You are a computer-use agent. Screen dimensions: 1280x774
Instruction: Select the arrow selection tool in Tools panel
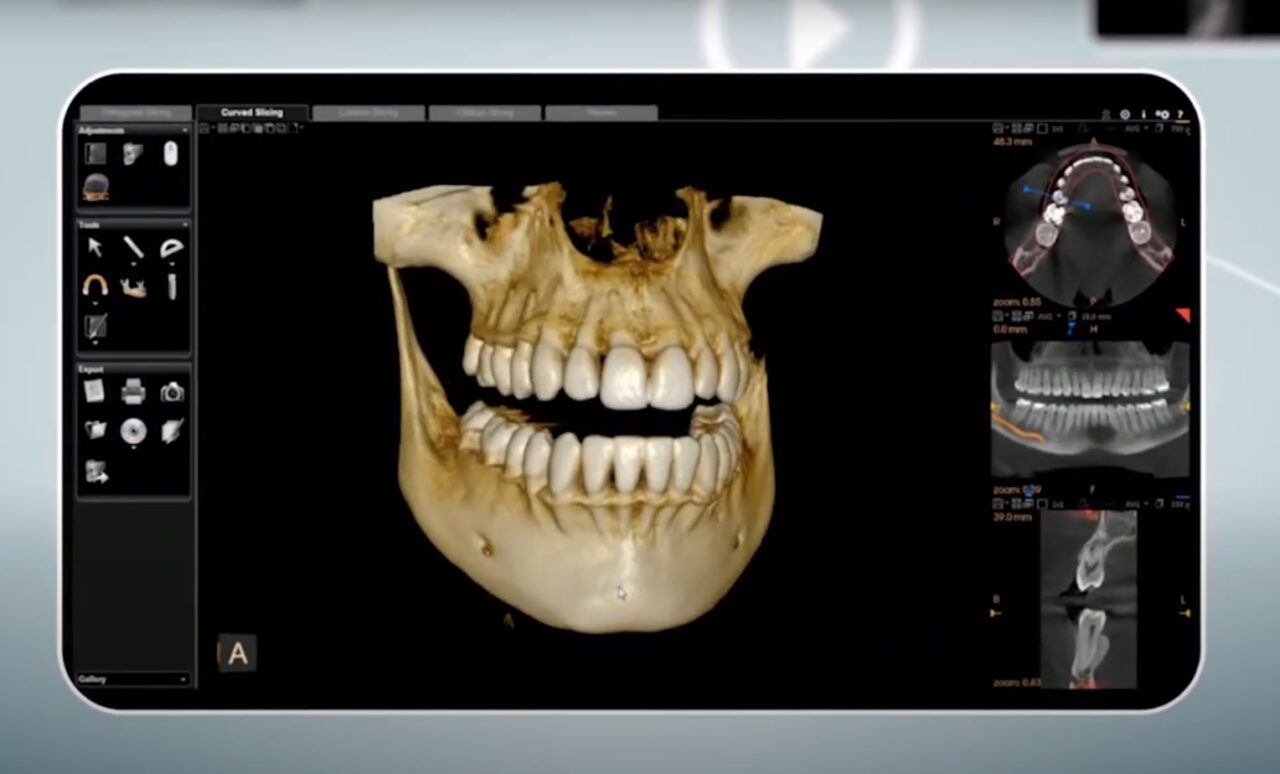coord(95,245)
